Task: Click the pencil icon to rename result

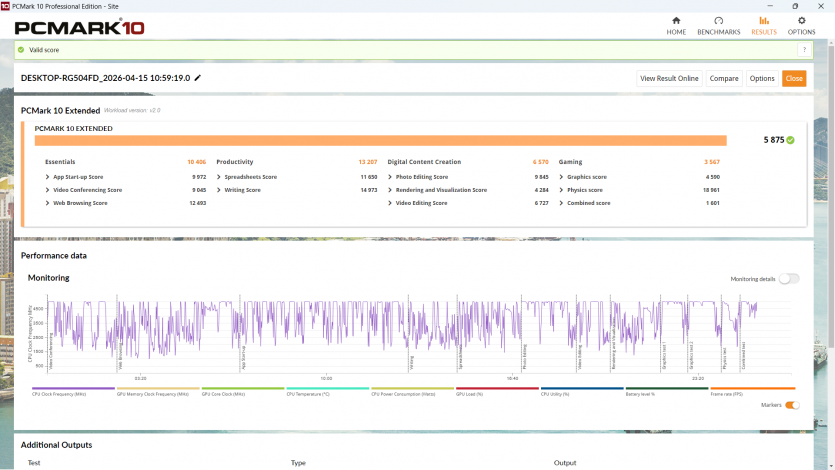Action: coord(198,78)
